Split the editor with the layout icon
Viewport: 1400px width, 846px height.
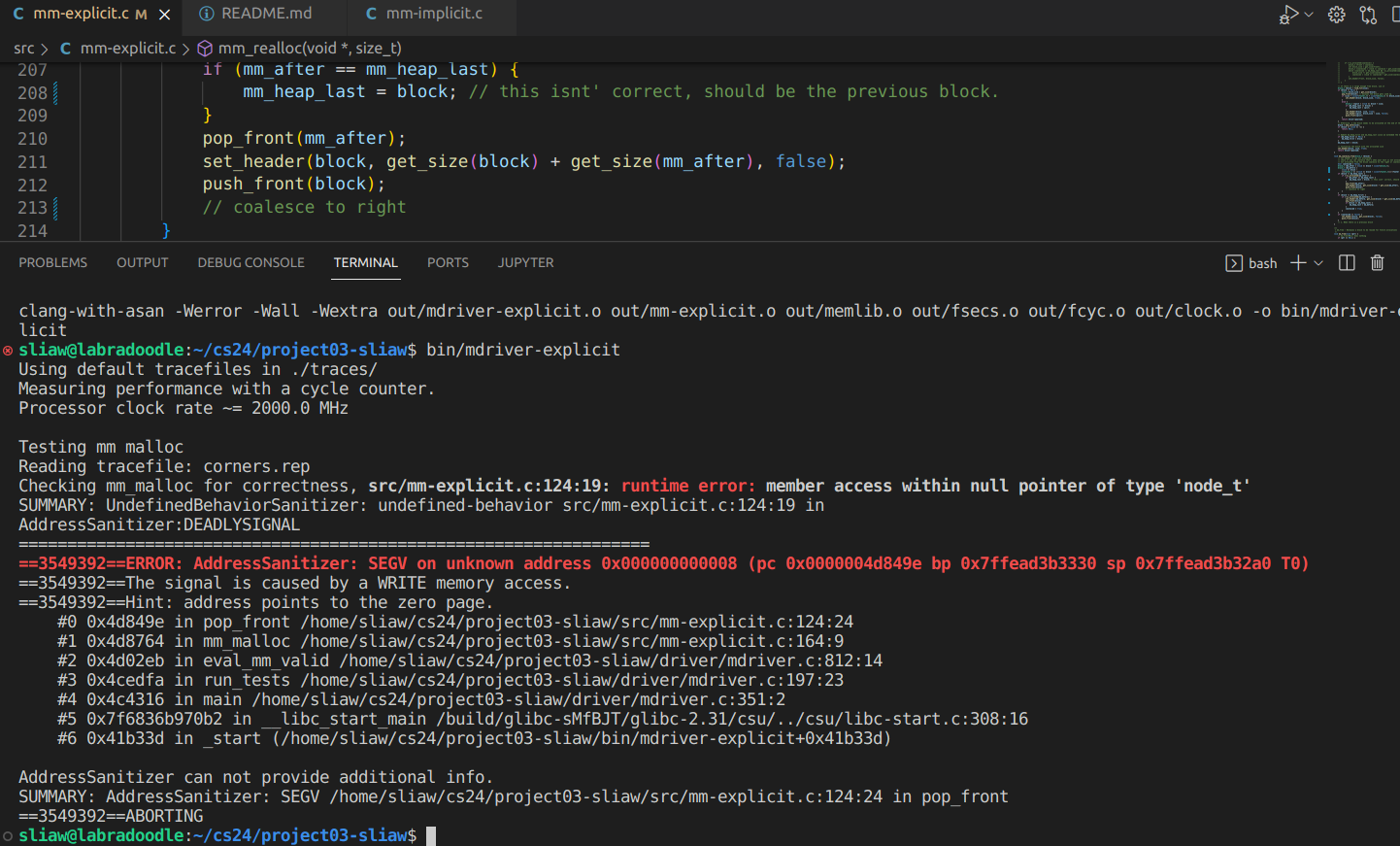tap(1394, 15)
